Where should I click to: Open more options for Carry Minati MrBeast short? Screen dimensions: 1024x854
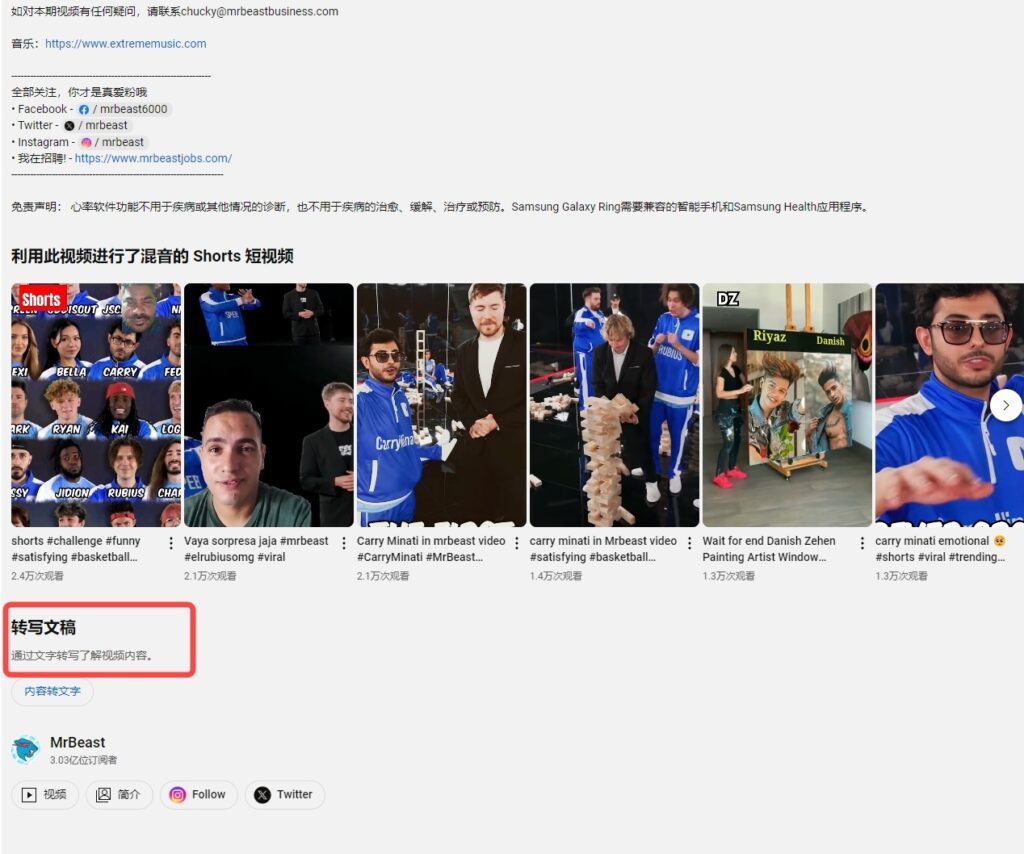click(x=516, y=543)
